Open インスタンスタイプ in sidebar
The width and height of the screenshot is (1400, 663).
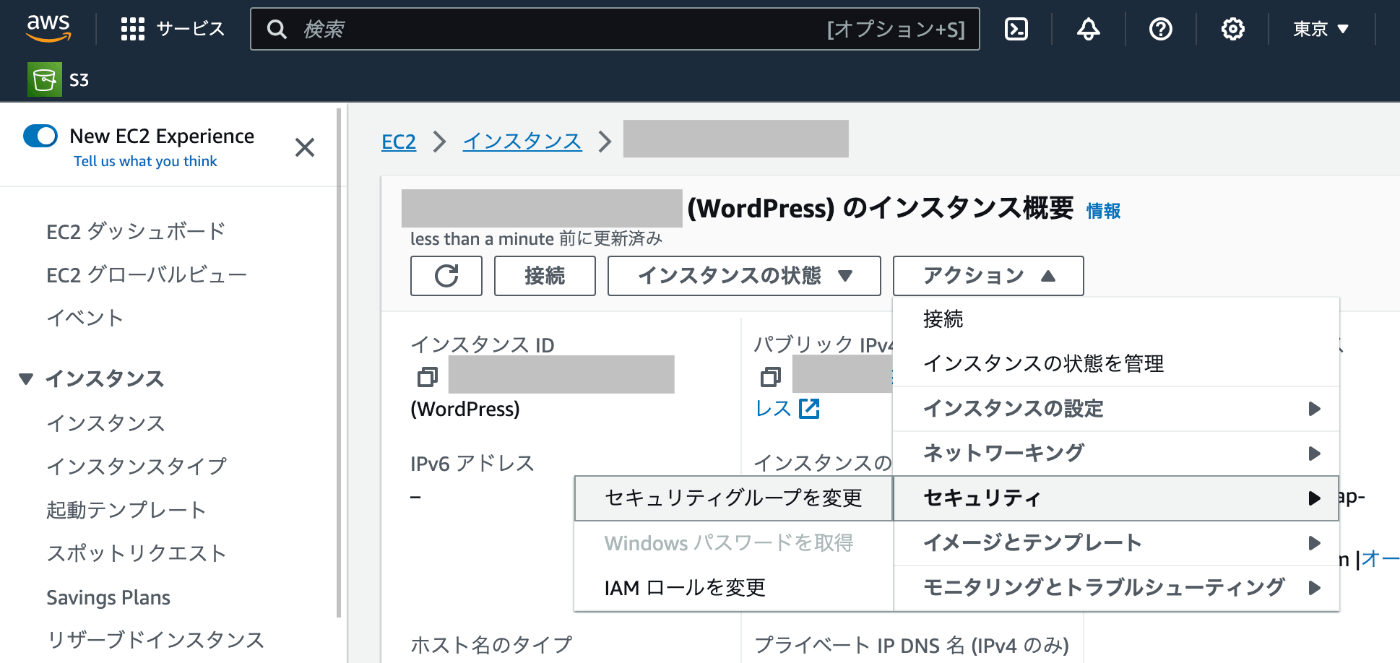pos(136,466)
